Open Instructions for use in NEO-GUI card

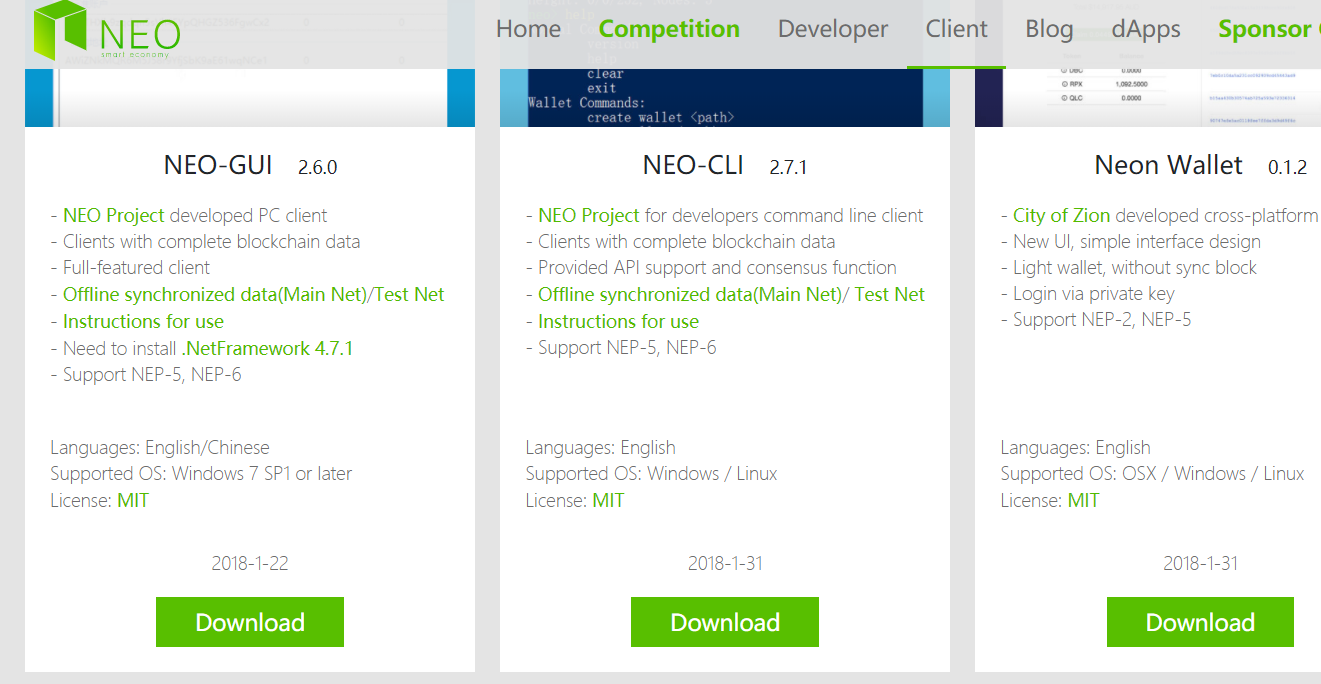coord(143,321)
